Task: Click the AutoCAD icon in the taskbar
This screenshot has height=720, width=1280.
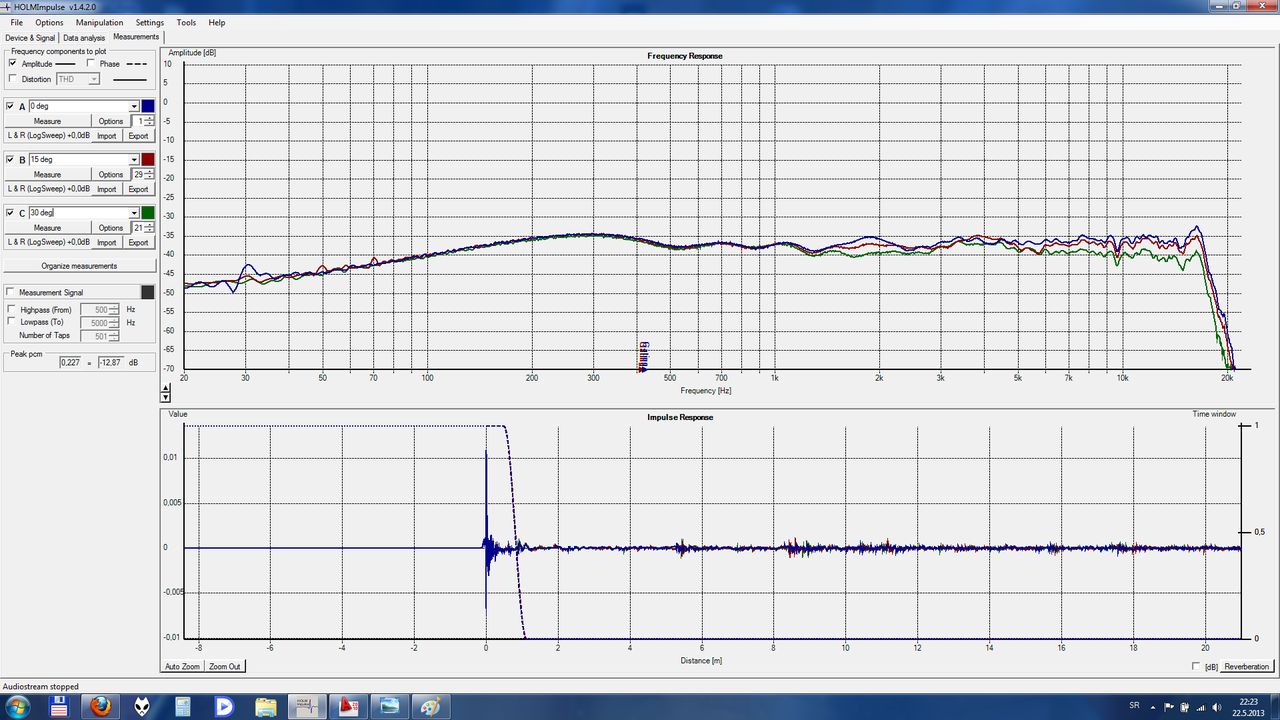Action: [349, 706]
